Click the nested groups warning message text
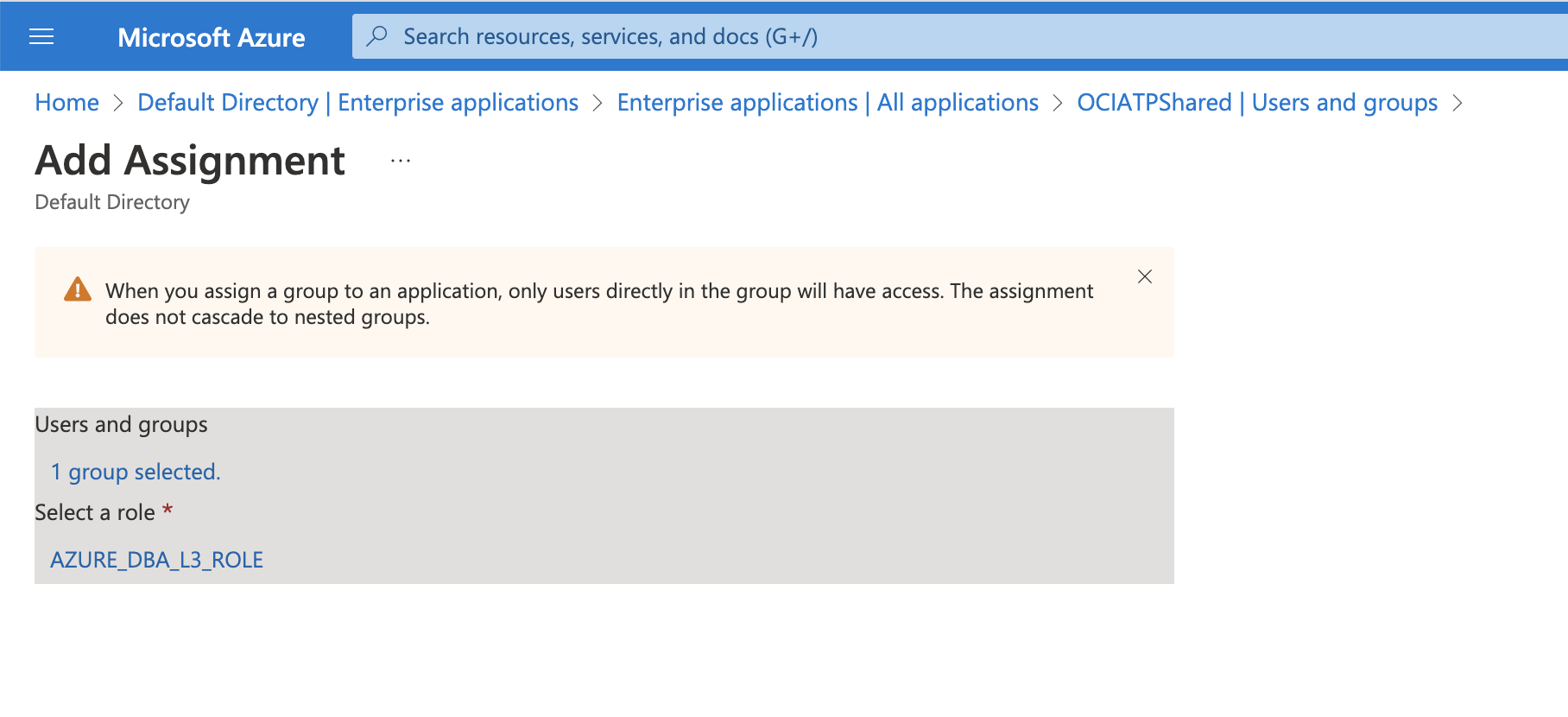Image resolution: width=1568 pixels, height=717 pixels. pyautogui.click(x=599, y=304)
